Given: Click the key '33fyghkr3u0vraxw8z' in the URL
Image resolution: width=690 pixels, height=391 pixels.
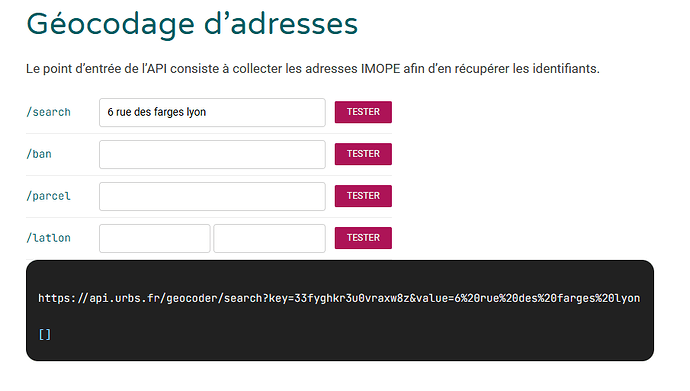Looking at the screenshot, I should (x=352, y=298).
